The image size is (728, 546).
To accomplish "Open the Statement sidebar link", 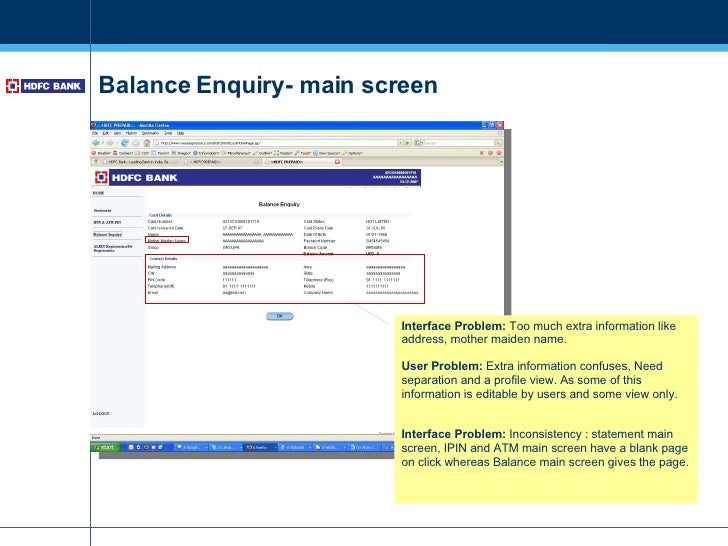I will tap(102, 210).
